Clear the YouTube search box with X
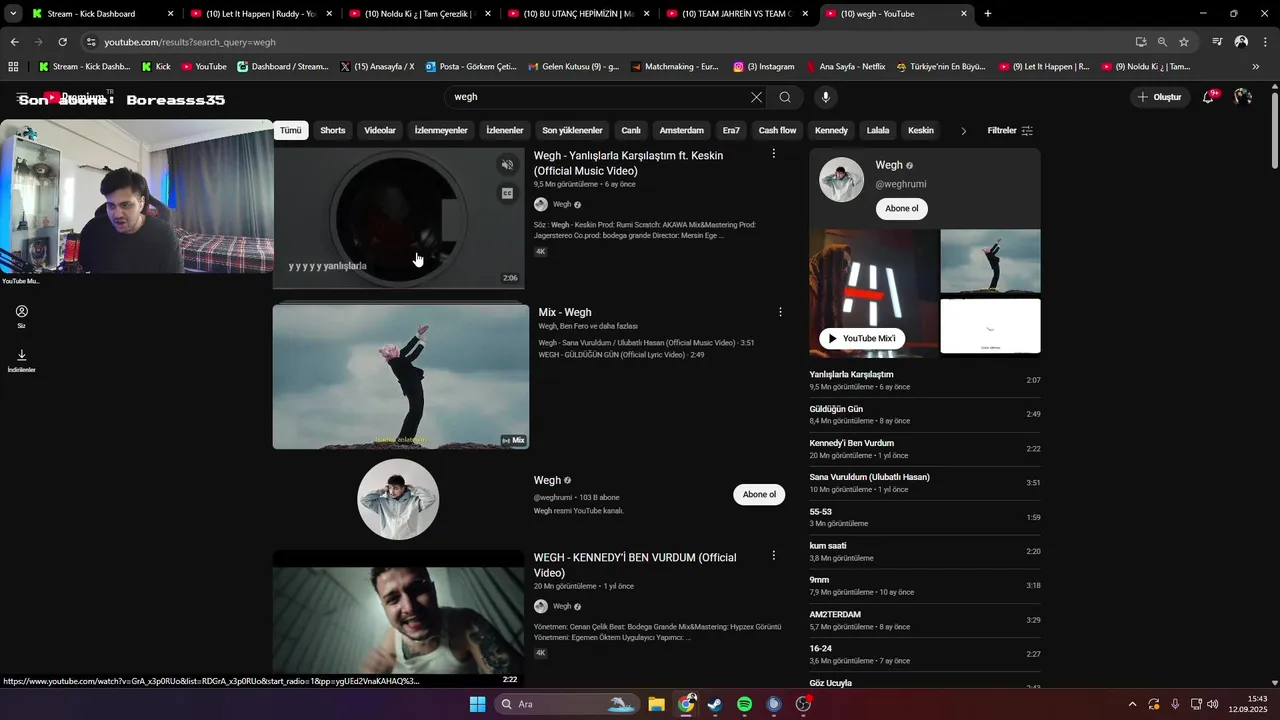This screenshot has width=1280, height=720. pos(756,97)
